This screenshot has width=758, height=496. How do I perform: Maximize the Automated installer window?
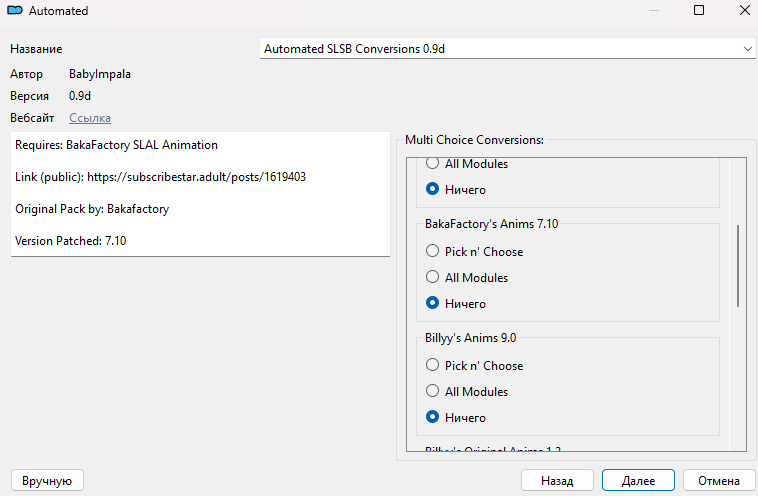tap(699, 11)
